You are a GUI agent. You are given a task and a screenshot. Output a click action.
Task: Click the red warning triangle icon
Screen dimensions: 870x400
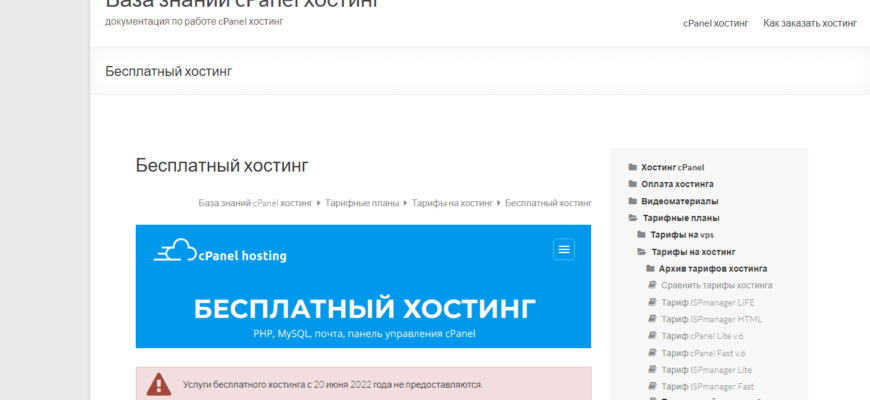tap(159, 384)
